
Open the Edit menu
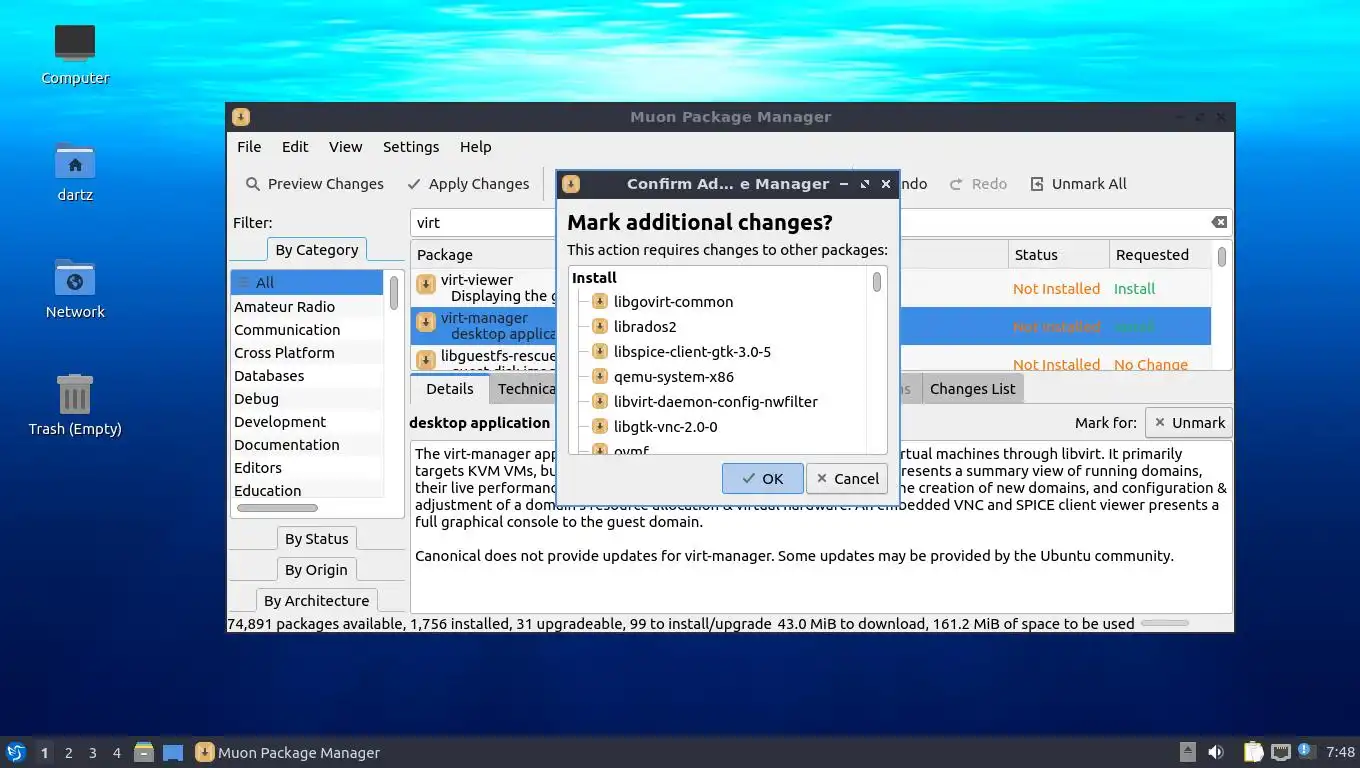click(295, 147)
